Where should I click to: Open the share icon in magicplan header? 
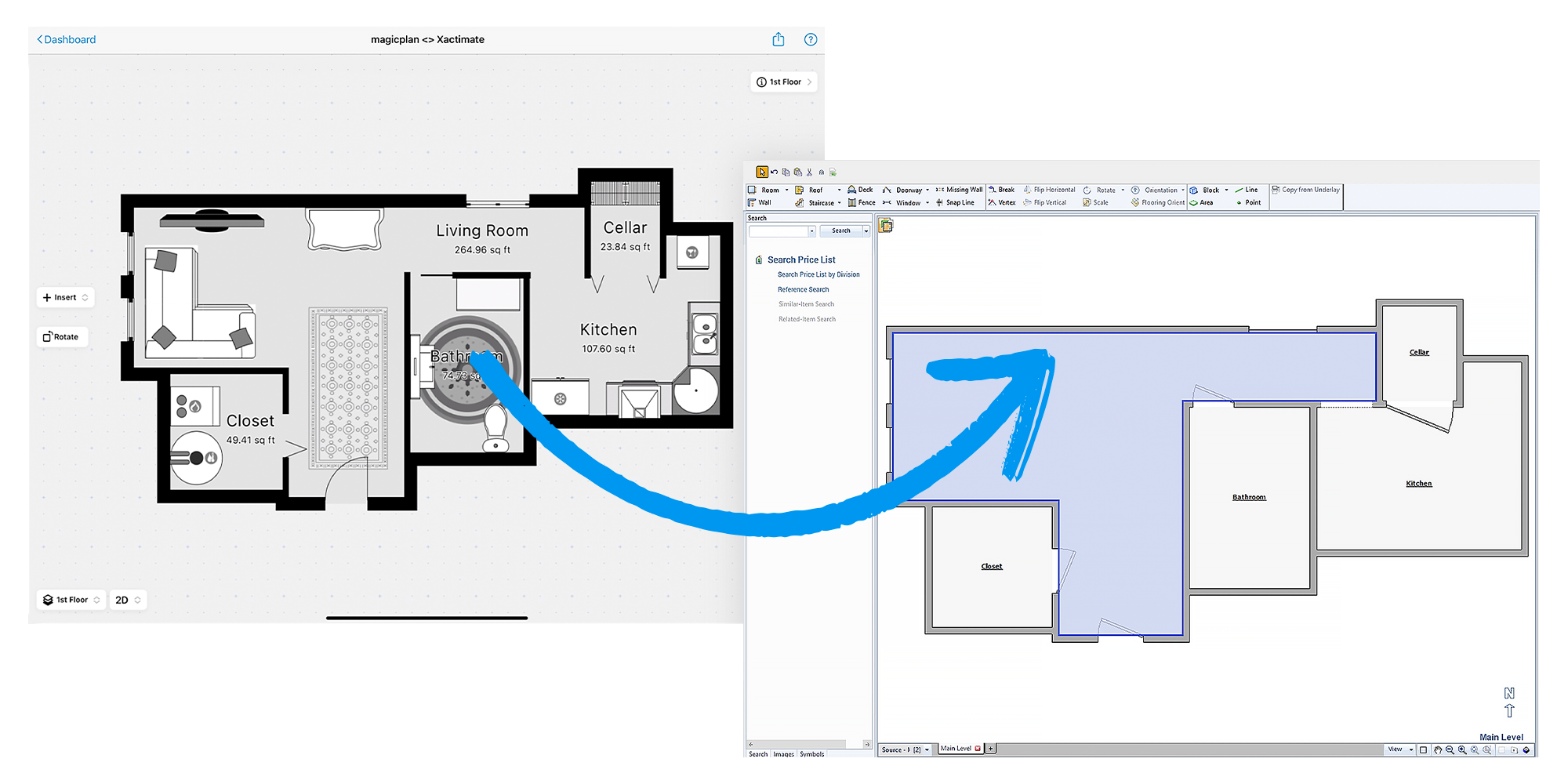779,39
